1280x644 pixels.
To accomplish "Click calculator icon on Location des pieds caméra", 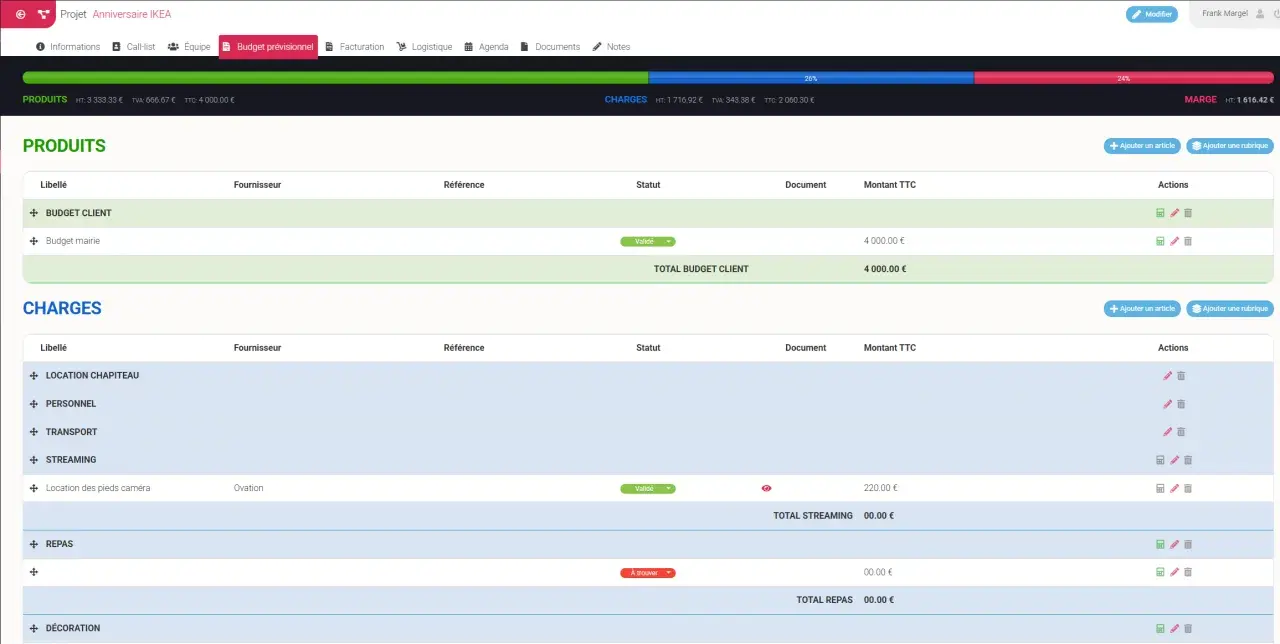I will coord(1160,488).
